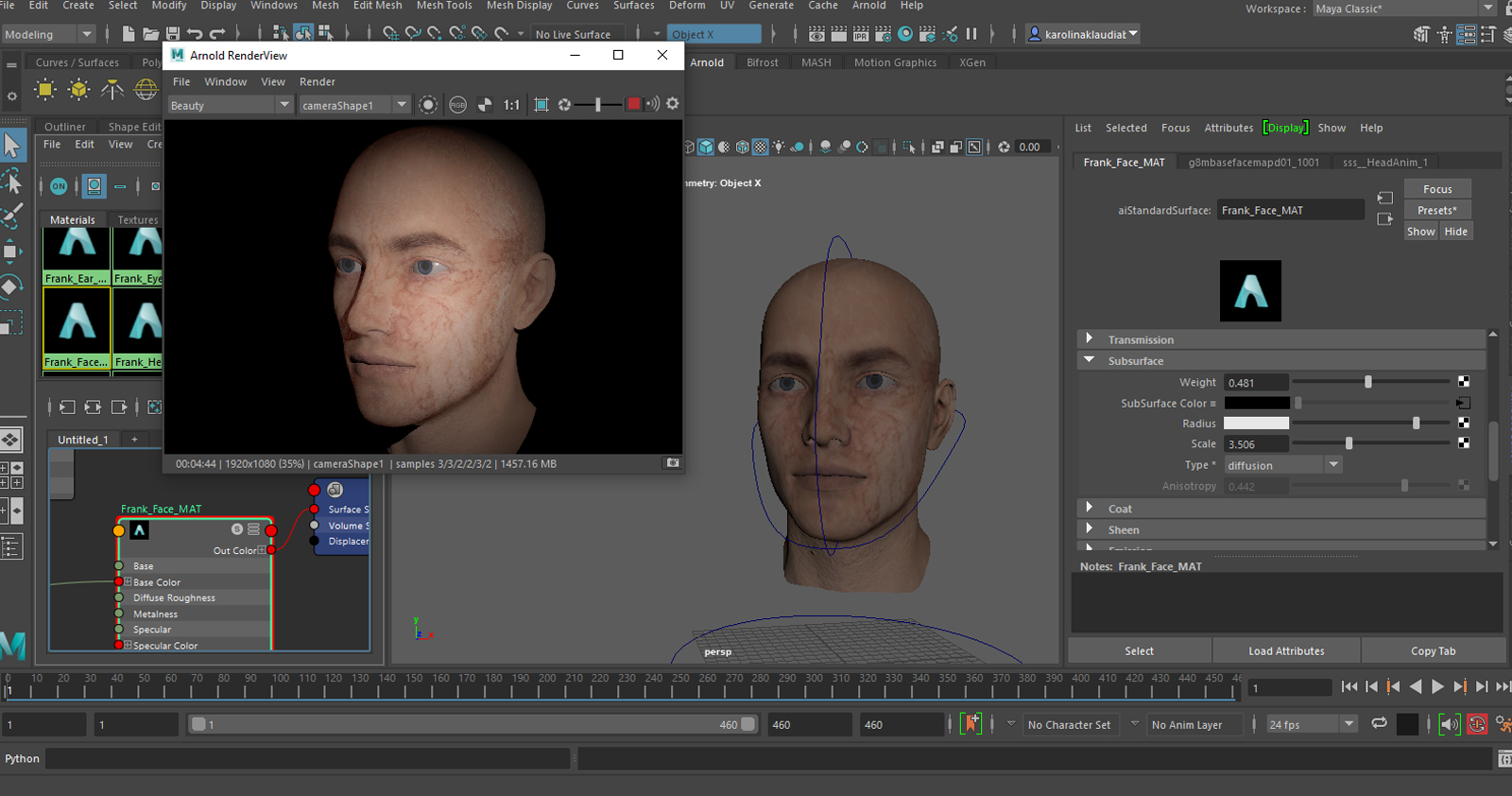1512x796 pixels.
Task: Create Arnold skydome light from shelf
Action: tap(146, 90)
